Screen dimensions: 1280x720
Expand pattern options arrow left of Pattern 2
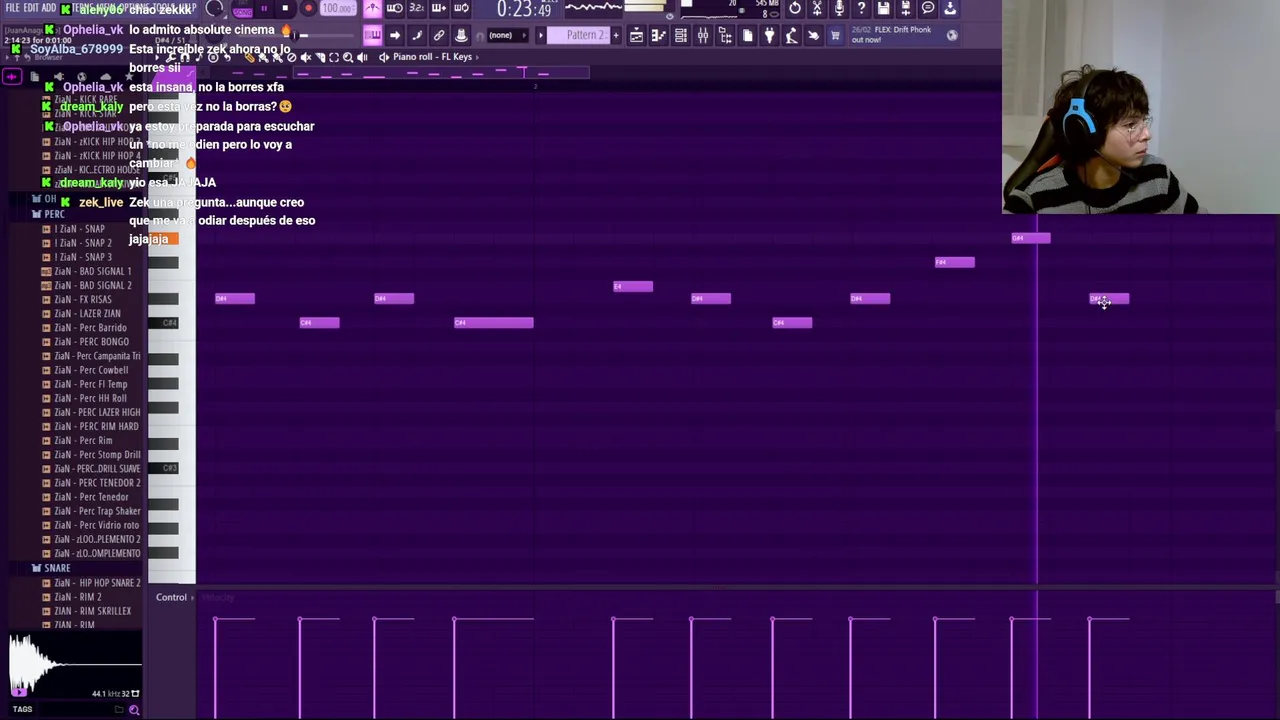[x=541, y=36]
